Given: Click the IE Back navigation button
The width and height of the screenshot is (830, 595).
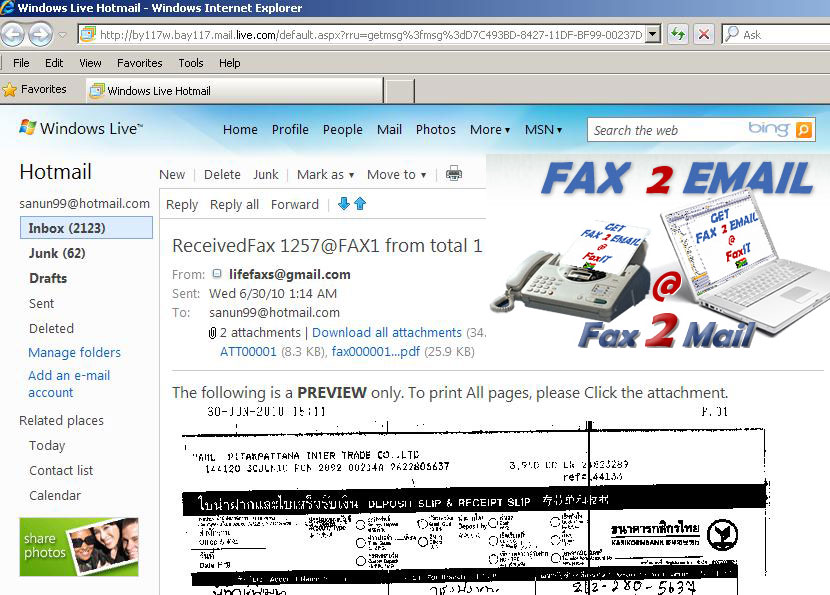Looking at the screenshot, I should [x=13, y=35].
